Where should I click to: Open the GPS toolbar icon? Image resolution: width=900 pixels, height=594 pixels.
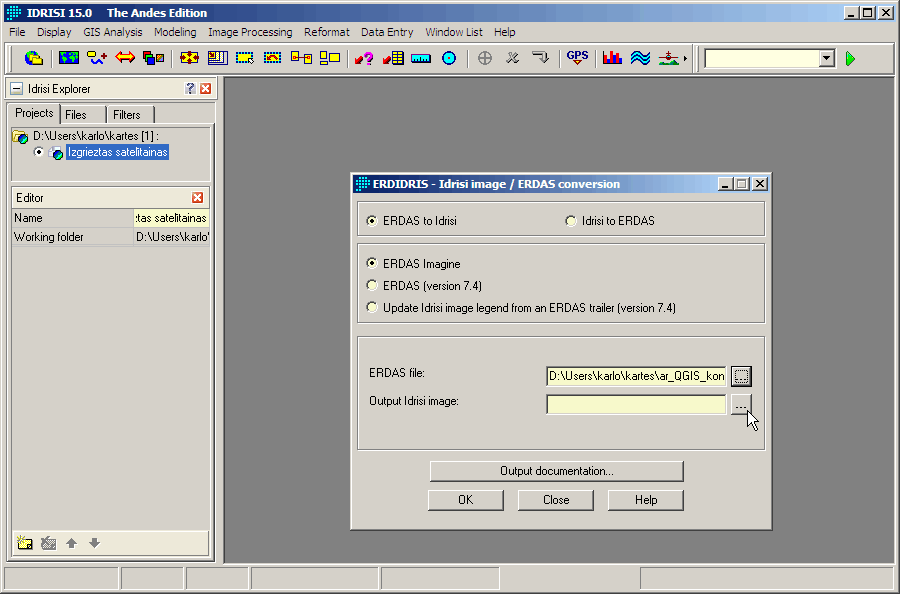577,58
